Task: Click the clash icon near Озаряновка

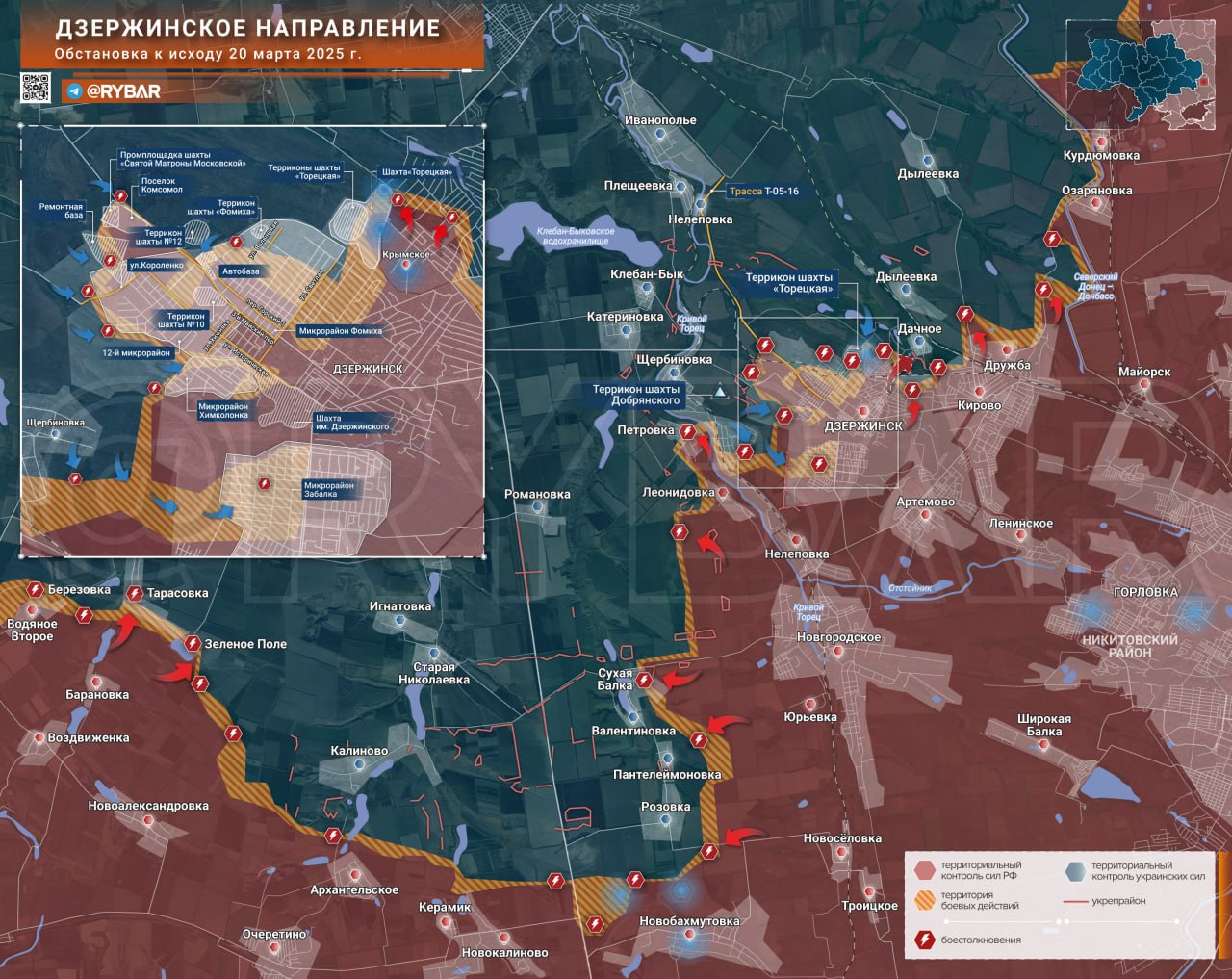Action: (x=1052, y=240)
